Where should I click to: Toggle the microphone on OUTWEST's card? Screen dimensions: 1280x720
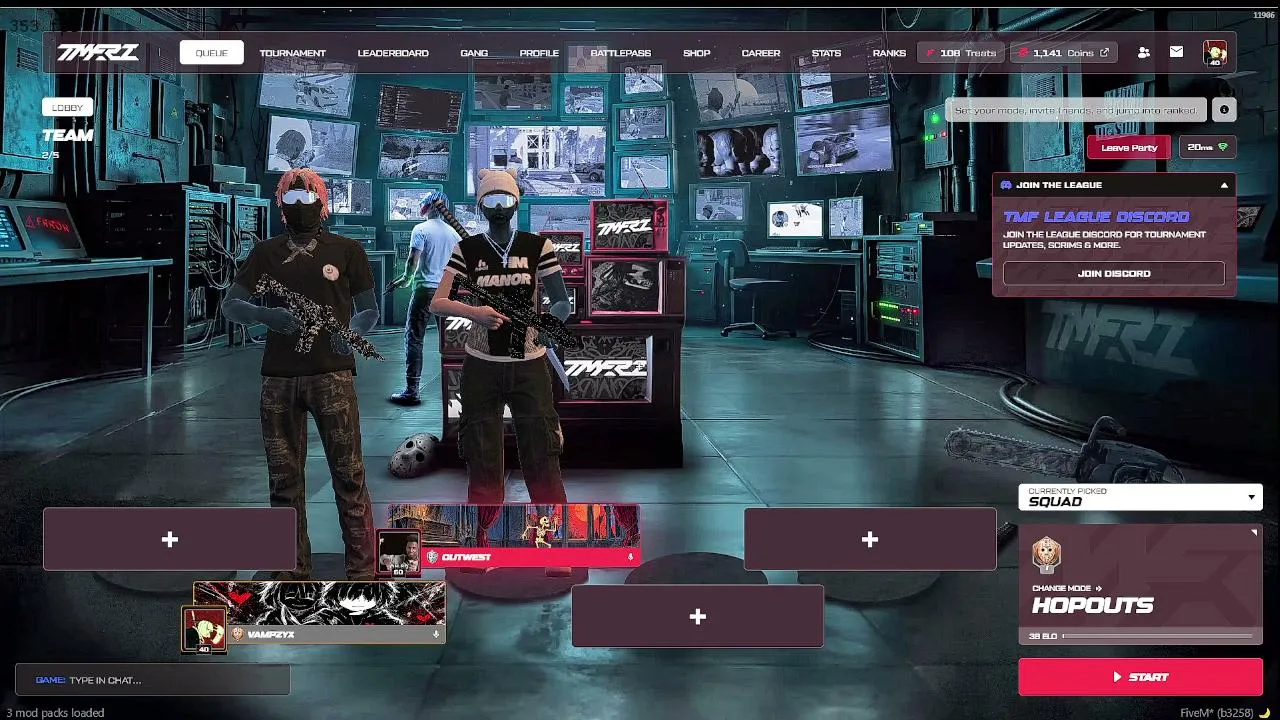point(630,557)
